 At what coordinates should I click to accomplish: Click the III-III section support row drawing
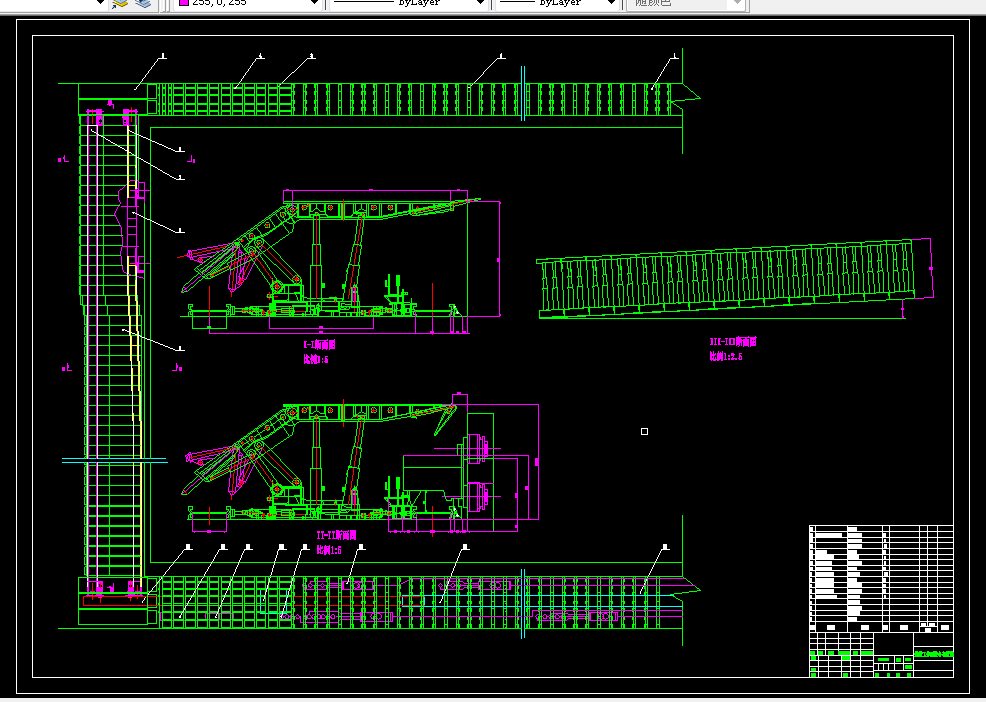(x=734, y=278)
